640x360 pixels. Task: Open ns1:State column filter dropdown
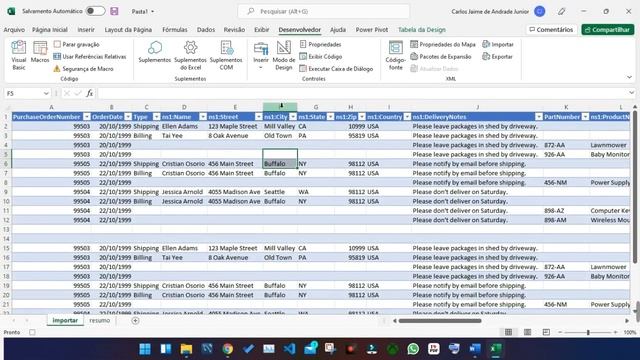pos(330,117)
